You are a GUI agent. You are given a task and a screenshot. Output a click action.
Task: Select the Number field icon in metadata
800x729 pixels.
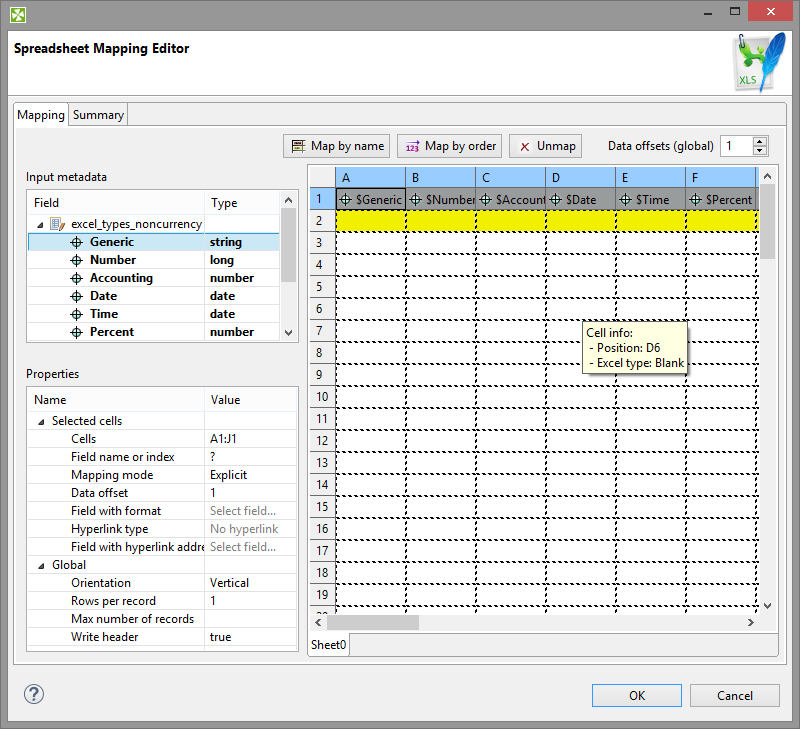coord(77,260)
